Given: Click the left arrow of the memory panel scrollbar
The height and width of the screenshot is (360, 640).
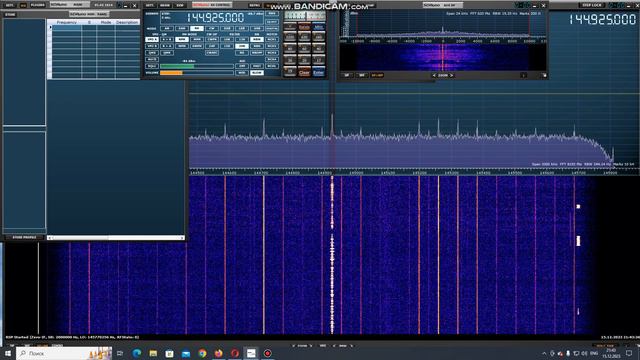Looking at the screenshot, I should tap(49, 238).
